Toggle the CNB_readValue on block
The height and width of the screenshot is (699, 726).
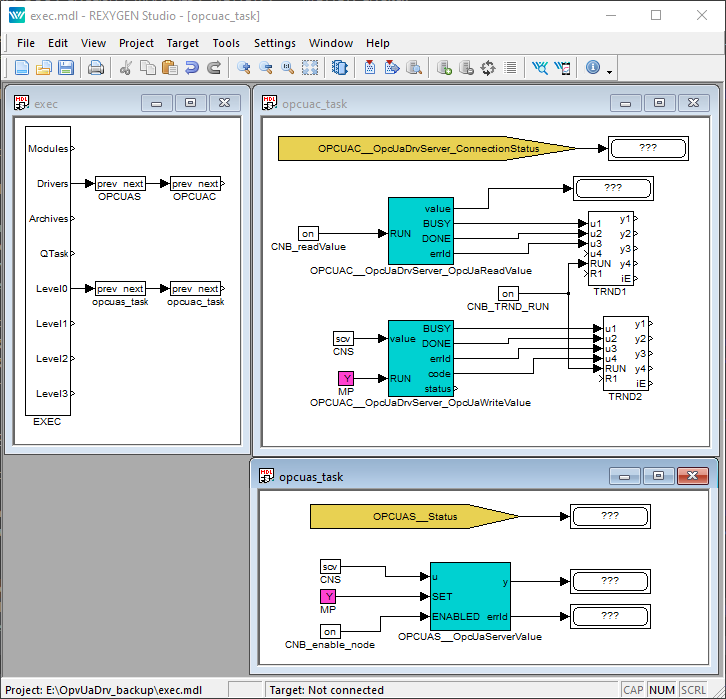[309, 233]
